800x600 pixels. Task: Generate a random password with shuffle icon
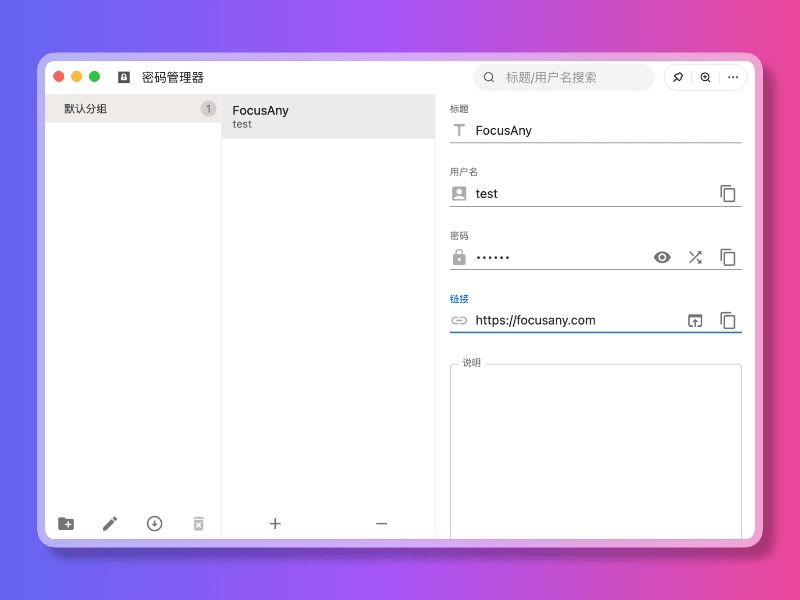[695, 257]
